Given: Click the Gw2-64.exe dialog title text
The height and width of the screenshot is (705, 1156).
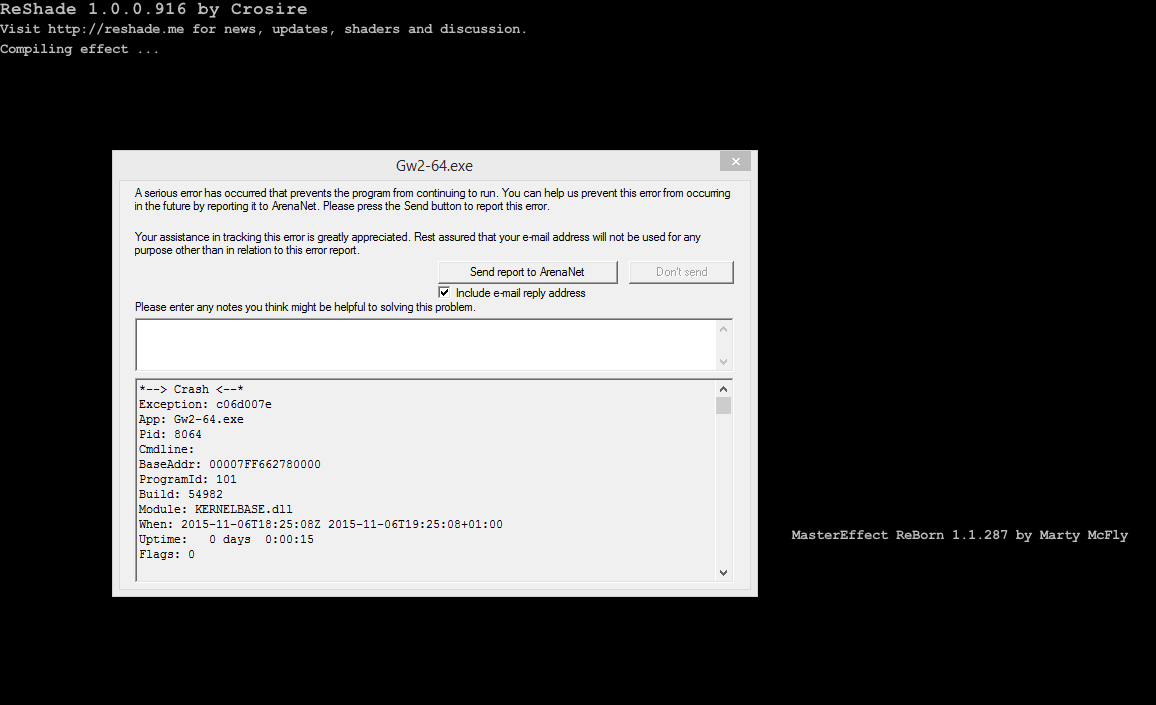Looking at the screenshot, I should 434,166.
